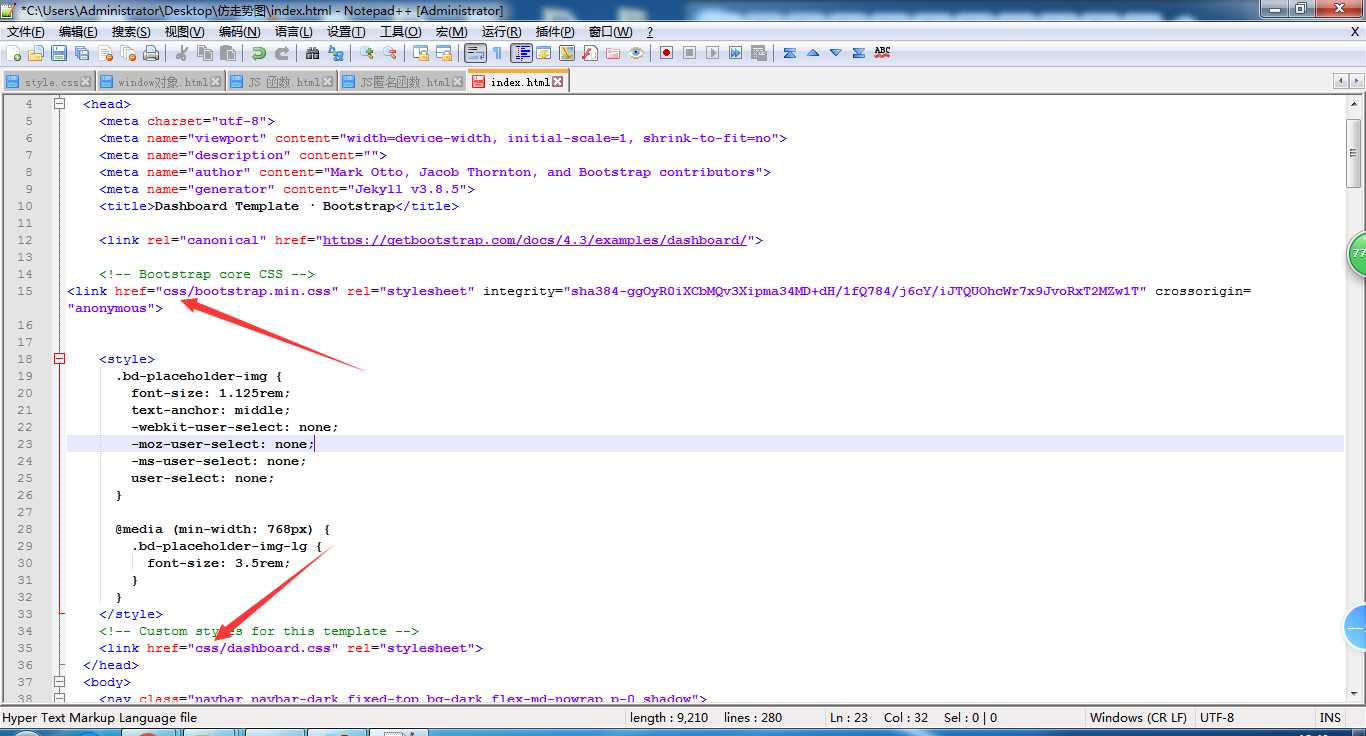Open the 编码(N) menu
The height and width of the screenshot is (736, 1366).
pos(239,32)
